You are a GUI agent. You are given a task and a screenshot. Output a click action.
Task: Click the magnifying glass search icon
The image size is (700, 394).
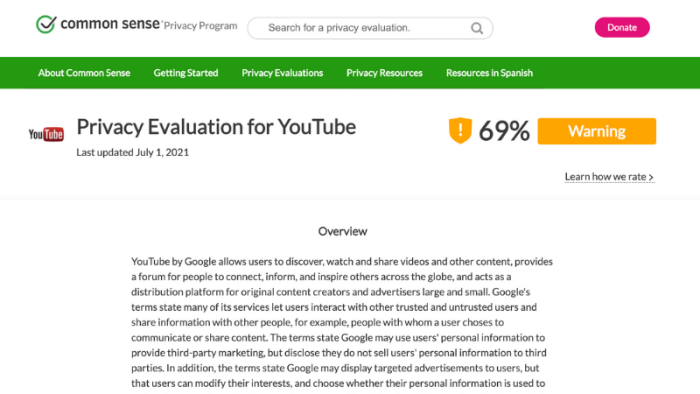click(x=477, y=29)
